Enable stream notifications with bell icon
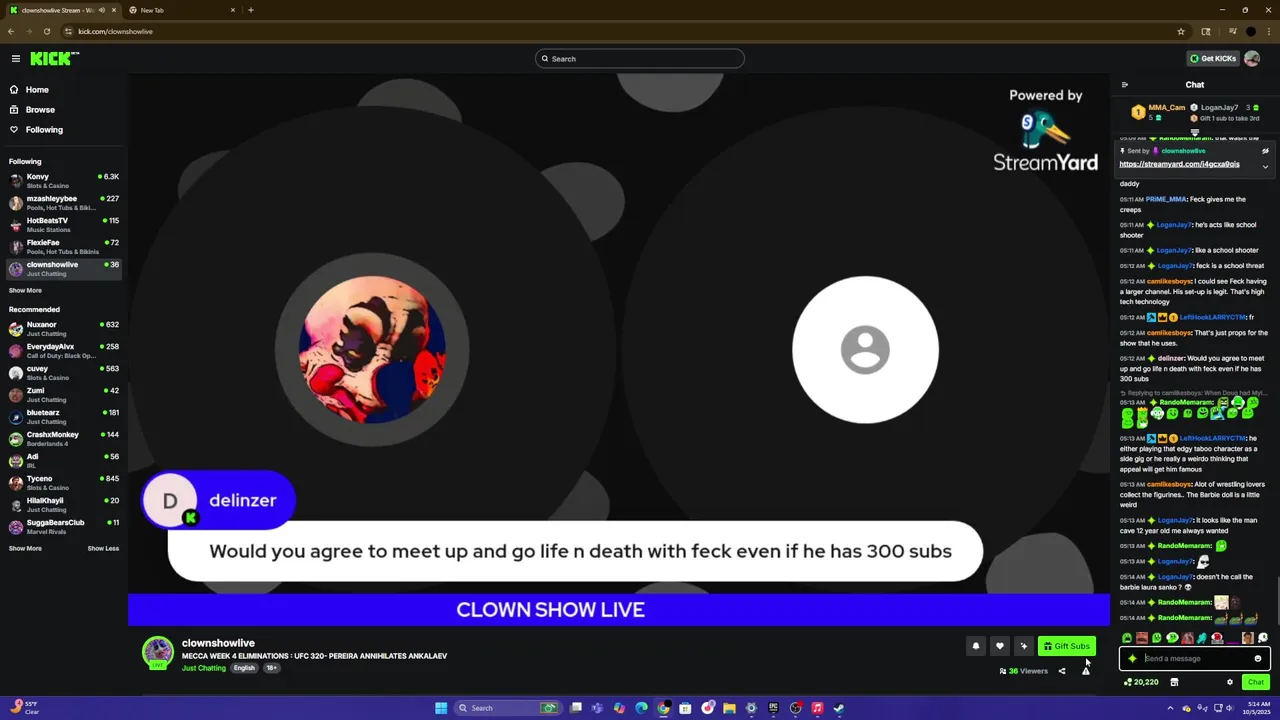1280x720 pixels. (x=976, y=646)
